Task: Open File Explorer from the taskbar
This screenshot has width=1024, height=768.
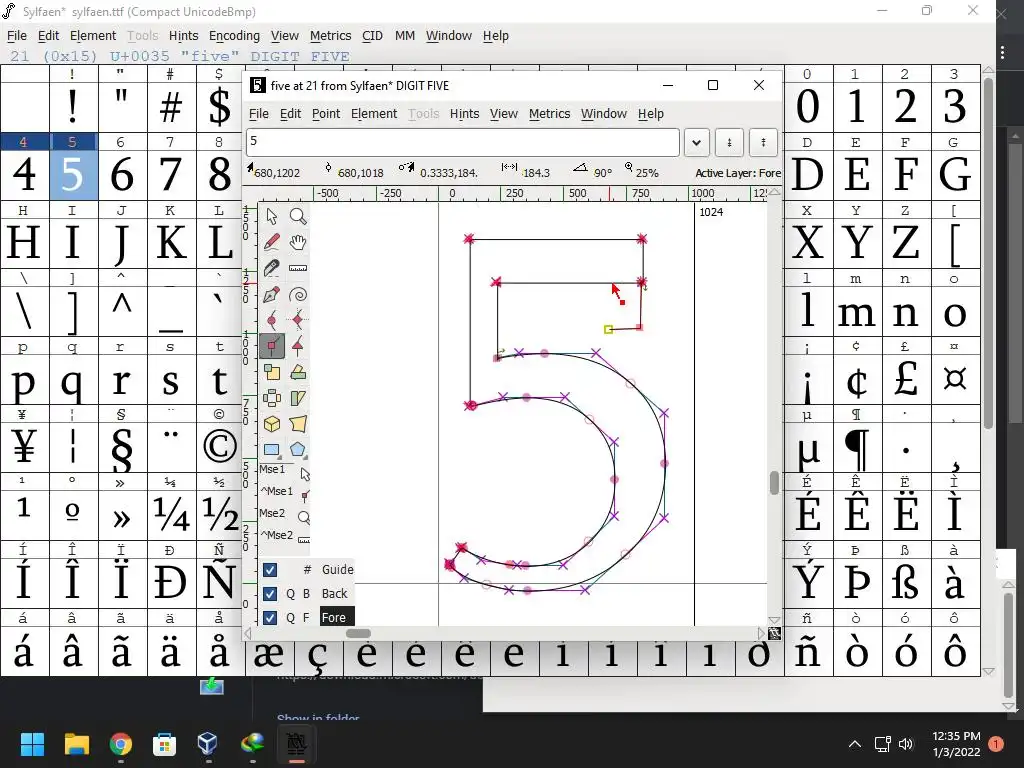Action: click(76, 744)
